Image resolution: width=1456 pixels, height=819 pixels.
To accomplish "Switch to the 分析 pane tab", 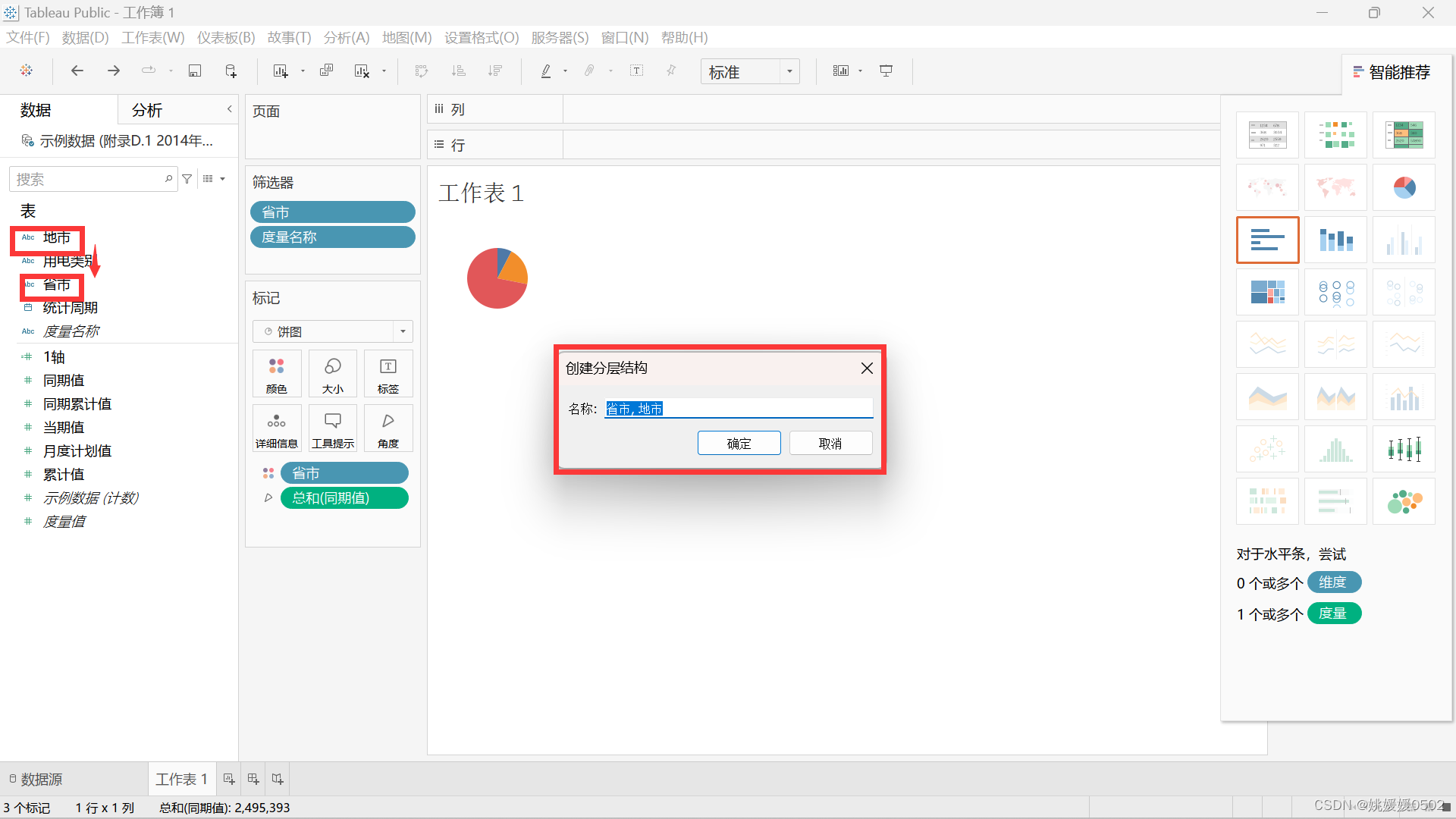I will [147, 110].
